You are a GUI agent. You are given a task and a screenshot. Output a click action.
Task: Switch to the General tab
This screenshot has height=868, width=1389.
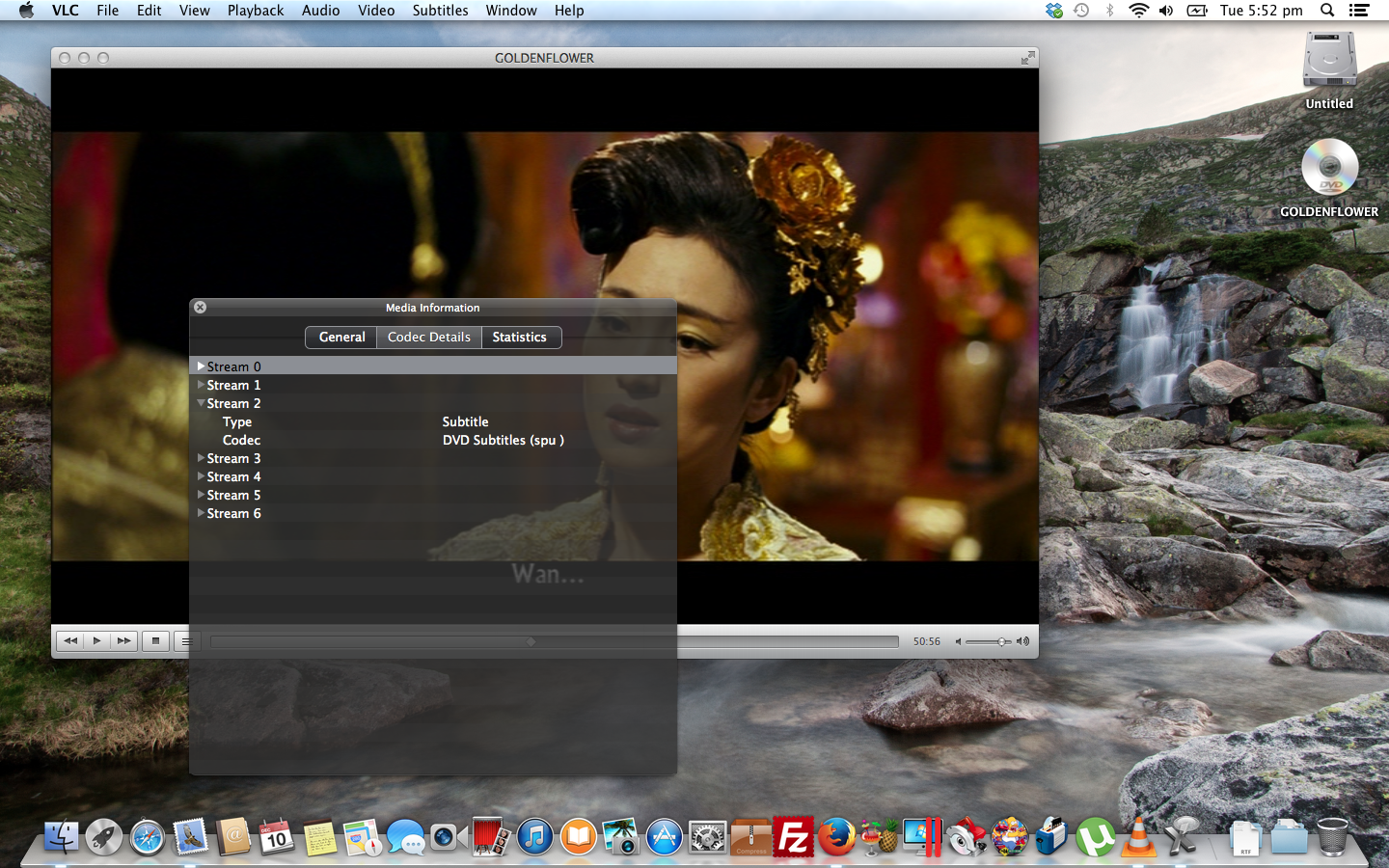pyautogui.click(x=341, y=337)
